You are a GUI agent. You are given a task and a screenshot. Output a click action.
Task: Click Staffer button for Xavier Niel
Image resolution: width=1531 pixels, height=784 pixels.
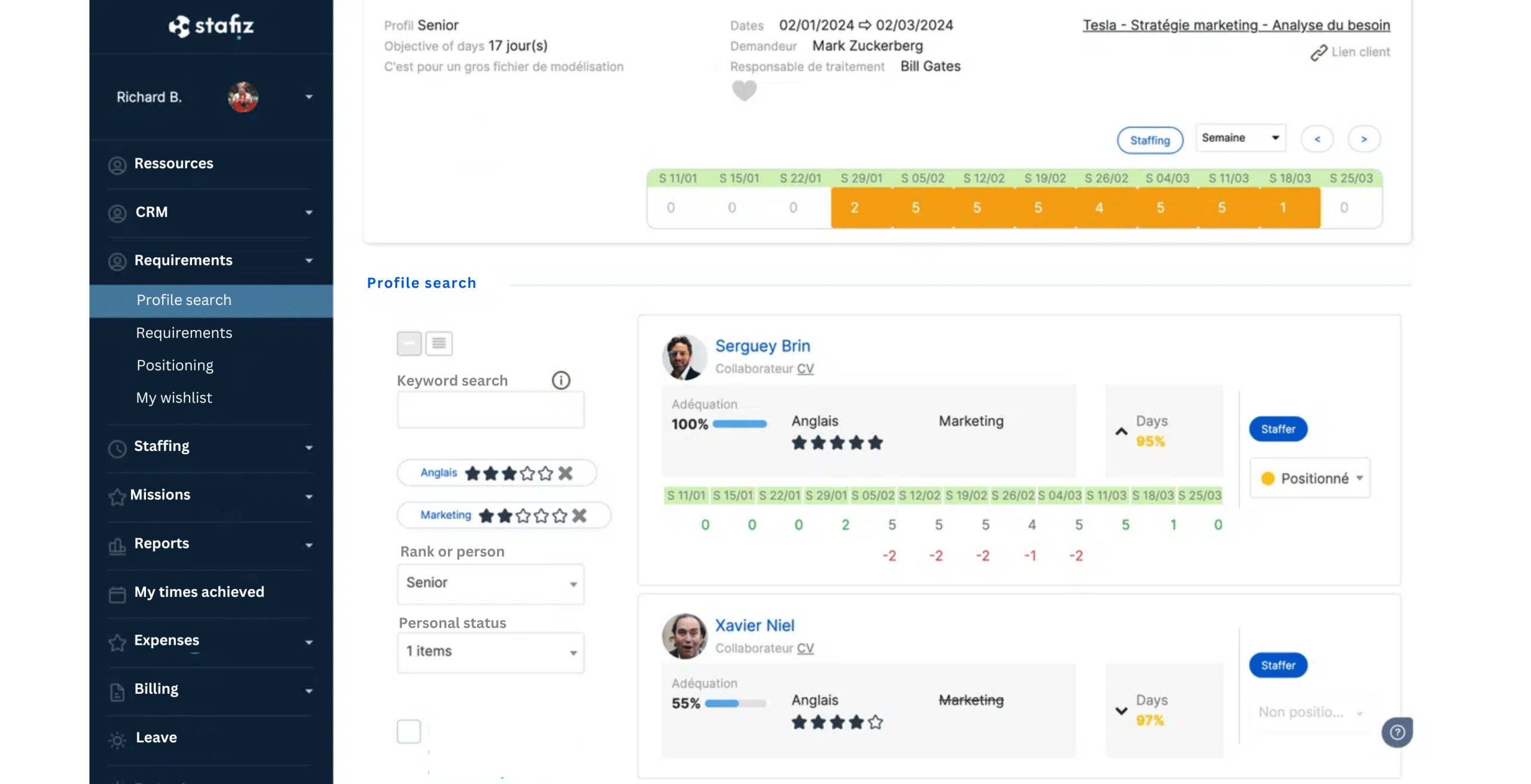point(1278,665)
